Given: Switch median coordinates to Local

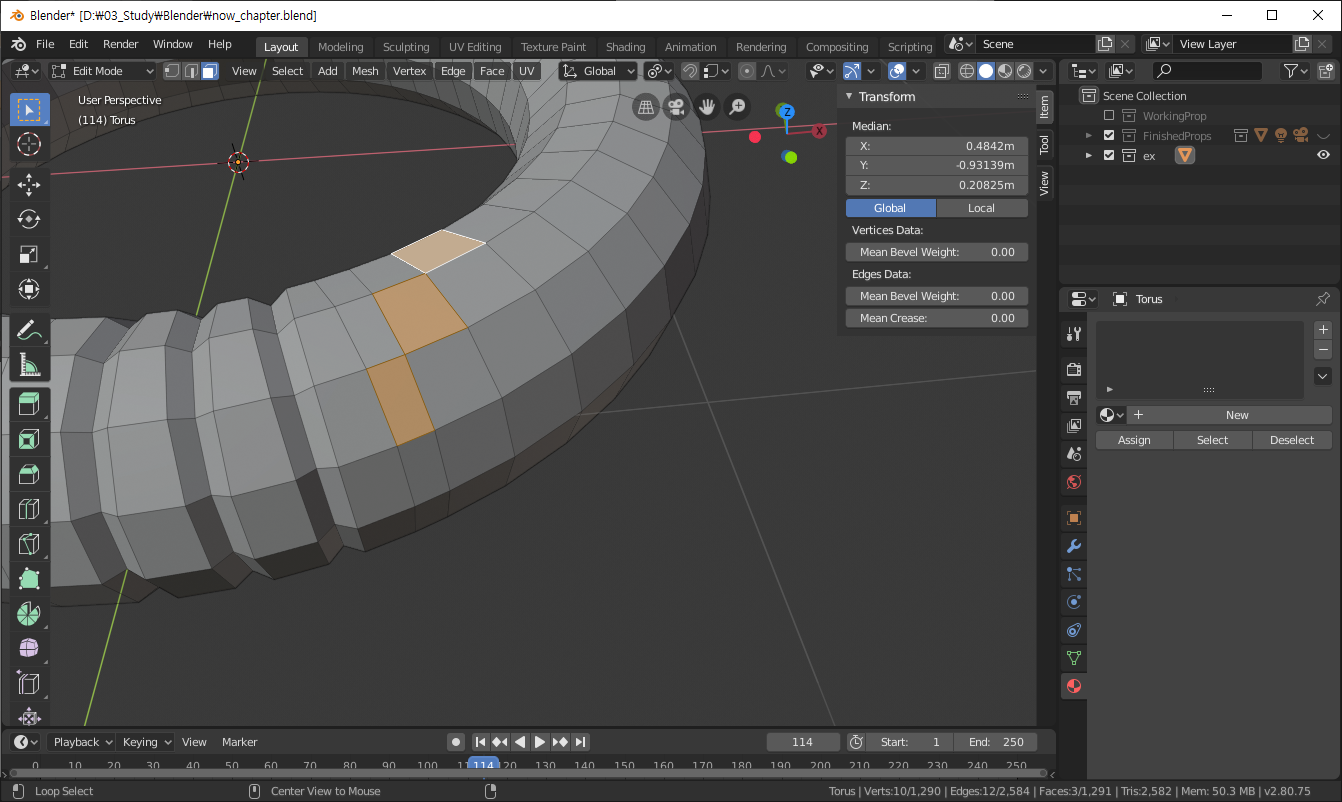Looking at the screenshot, I should pos(982,208).
